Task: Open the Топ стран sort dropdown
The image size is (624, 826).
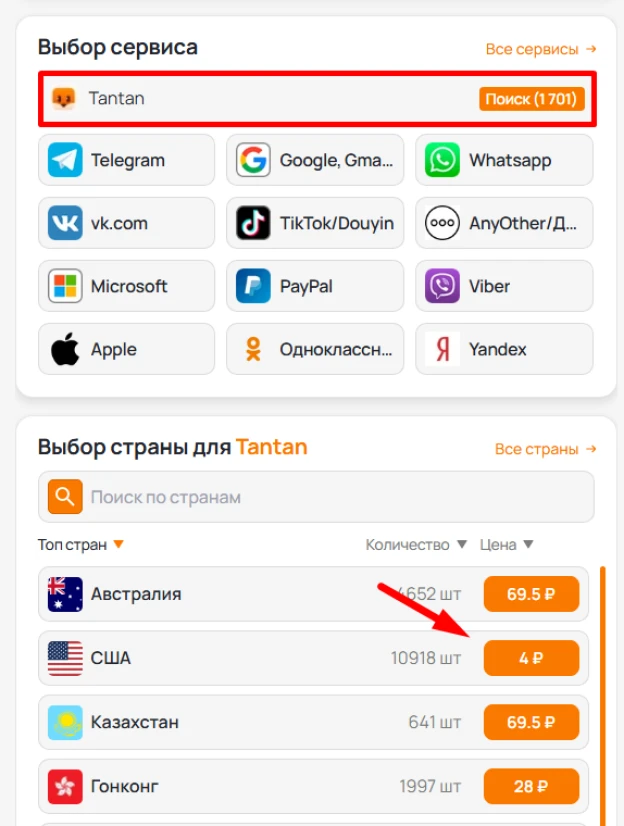Action: tap(118, 544)
